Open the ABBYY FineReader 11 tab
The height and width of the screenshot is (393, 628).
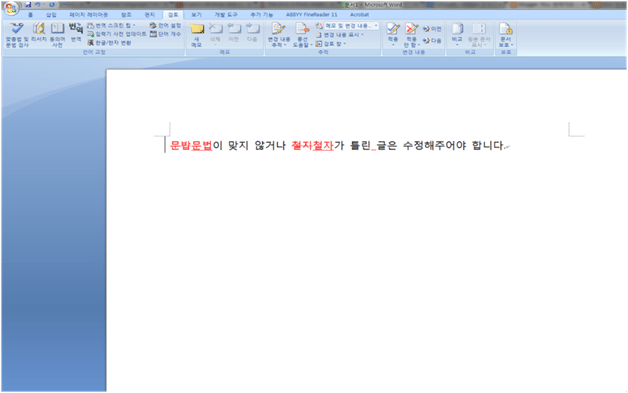[312, 14]
